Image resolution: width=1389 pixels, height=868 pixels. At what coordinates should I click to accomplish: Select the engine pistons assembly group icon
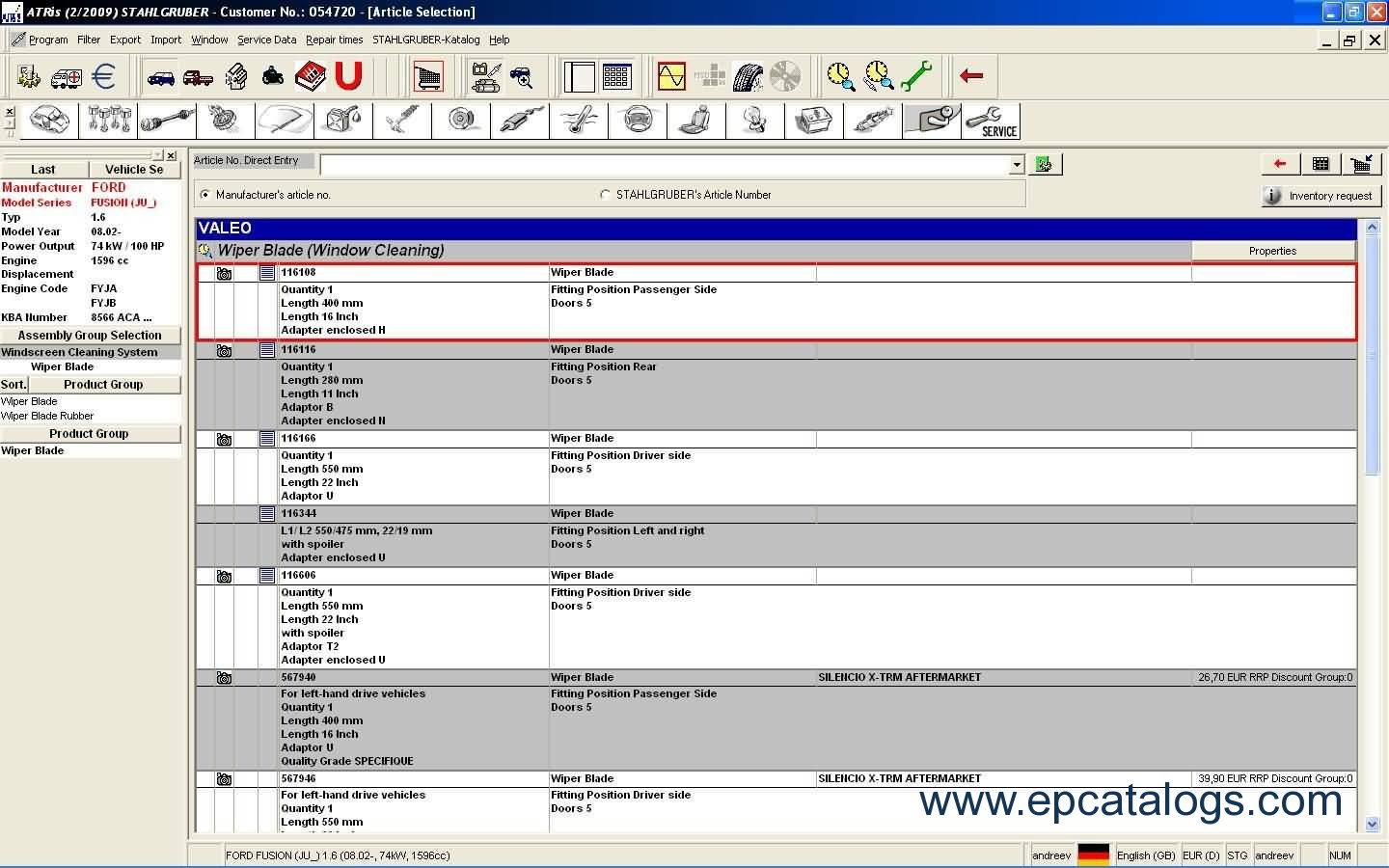(109, 121)
